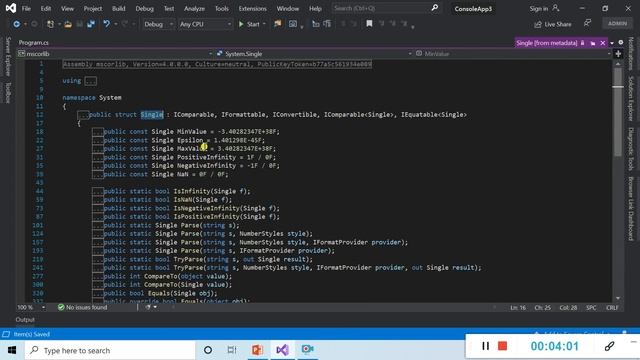Open PowerPoint from the taskbar

click(257, 350)
